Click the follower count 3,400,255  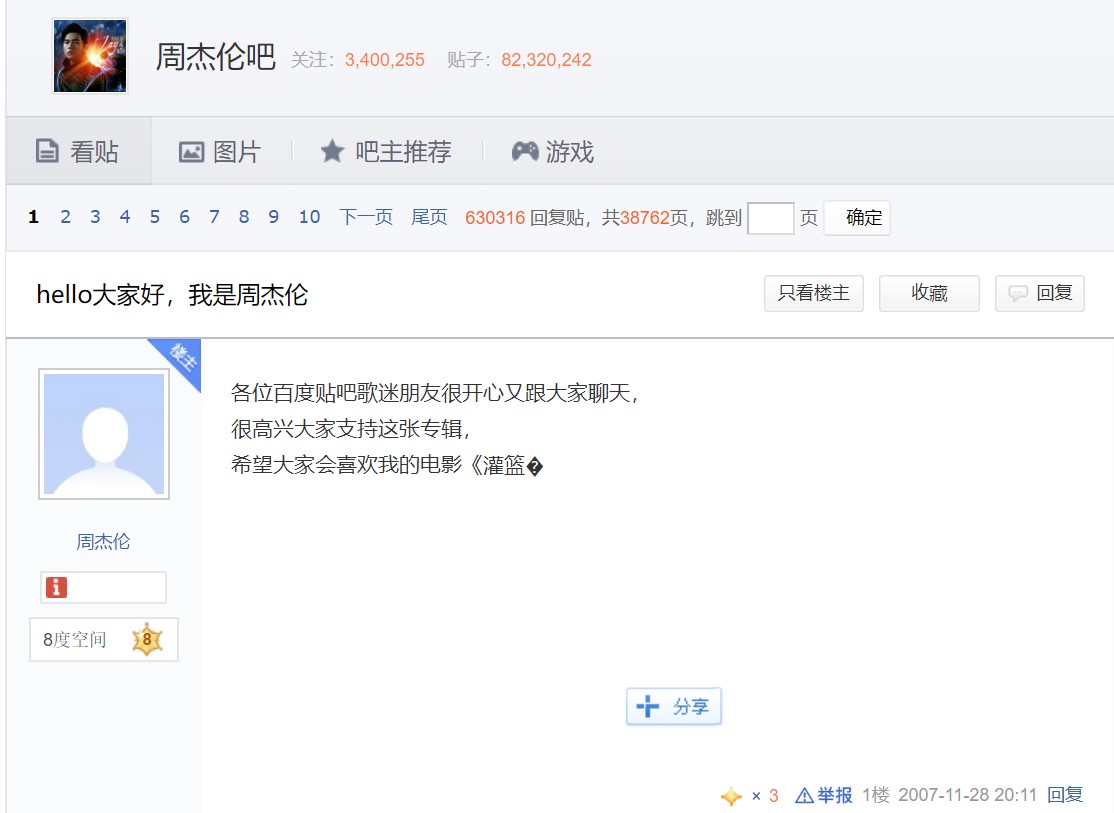click(x=384, y=60)
